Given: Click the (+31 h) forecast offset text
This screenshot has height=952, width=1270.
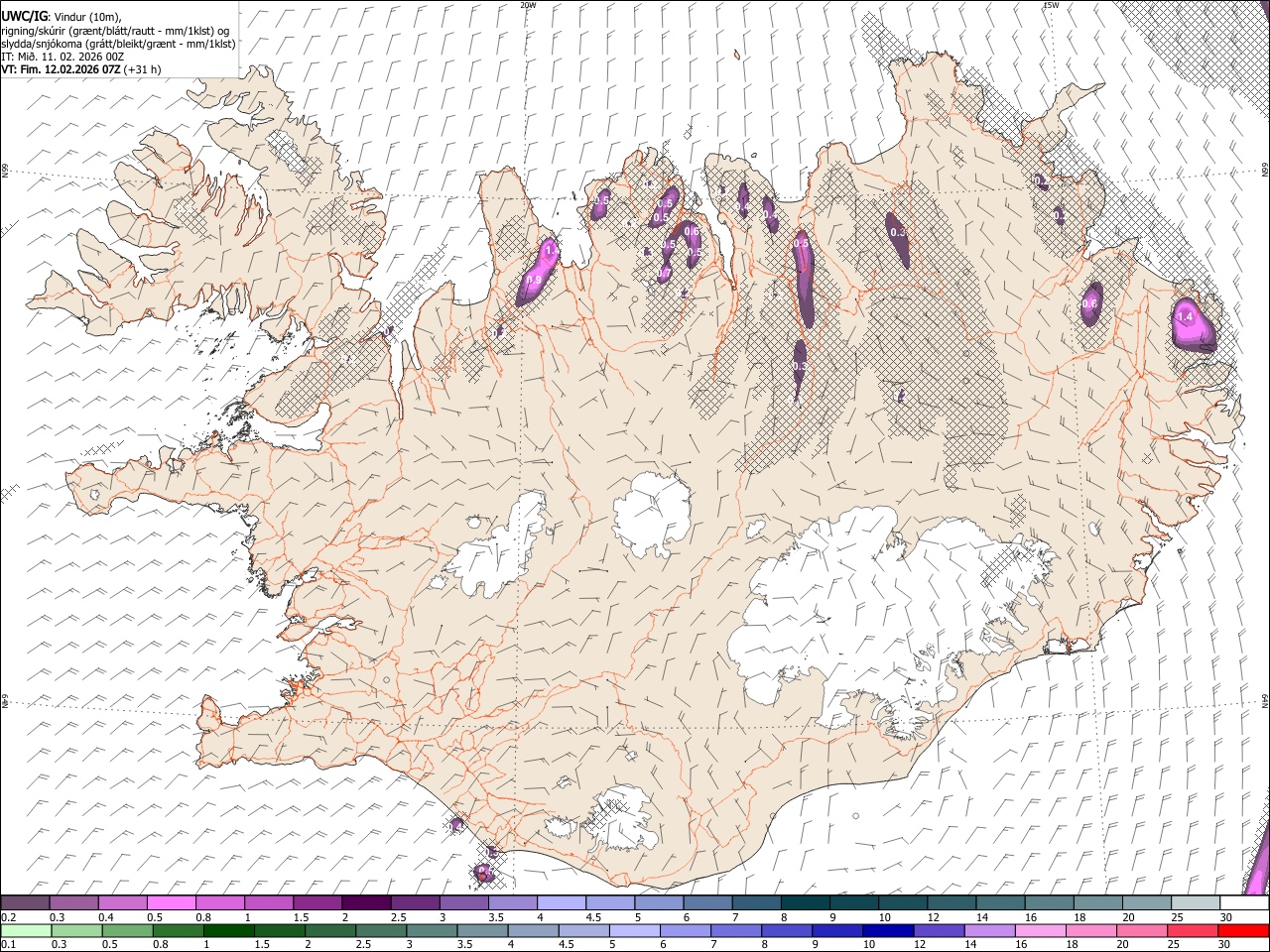Looking at the screenshot, I should pyautogui.click(x=142, y=69).
